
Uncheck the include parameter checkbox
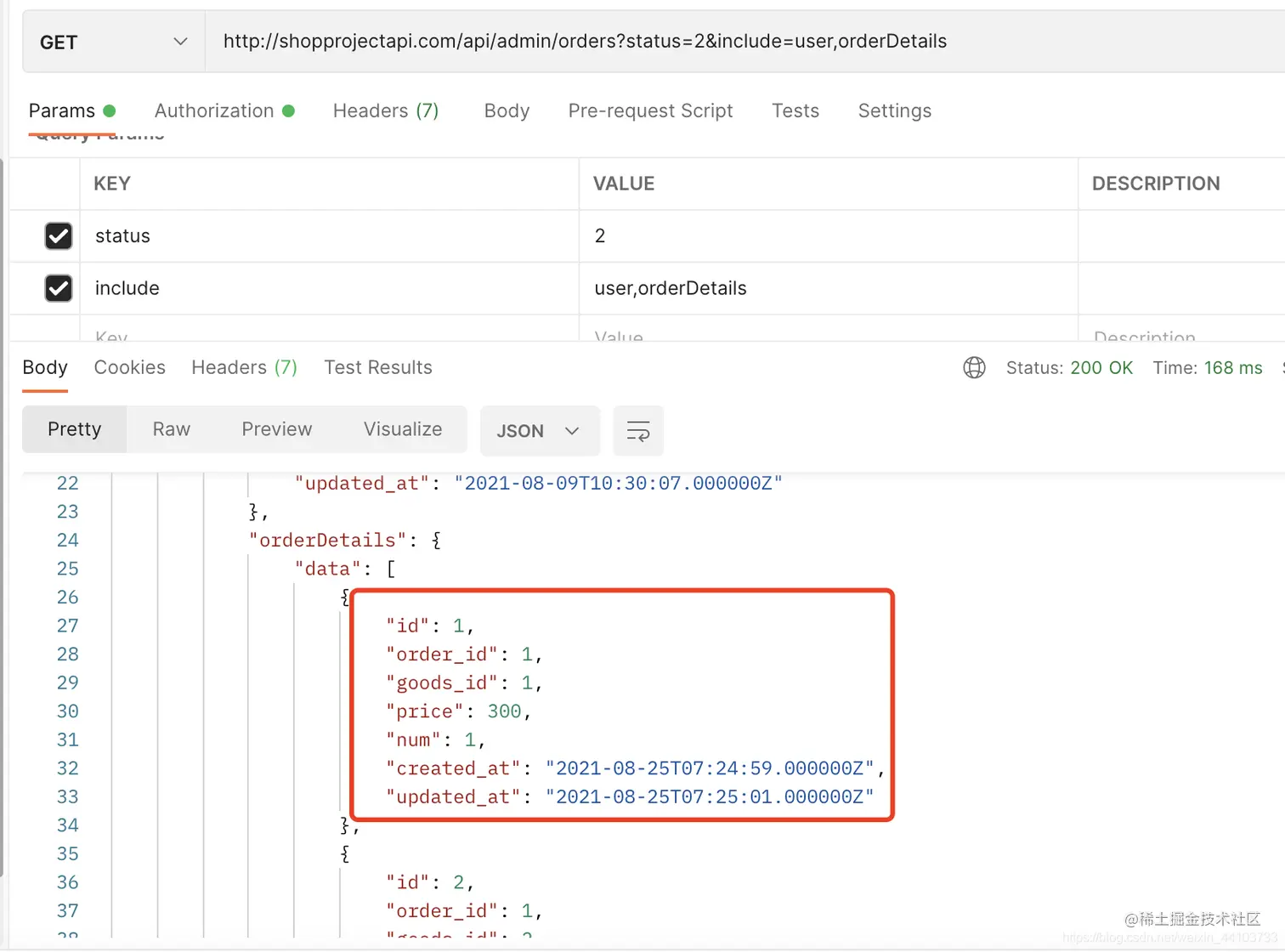point(59,288)
